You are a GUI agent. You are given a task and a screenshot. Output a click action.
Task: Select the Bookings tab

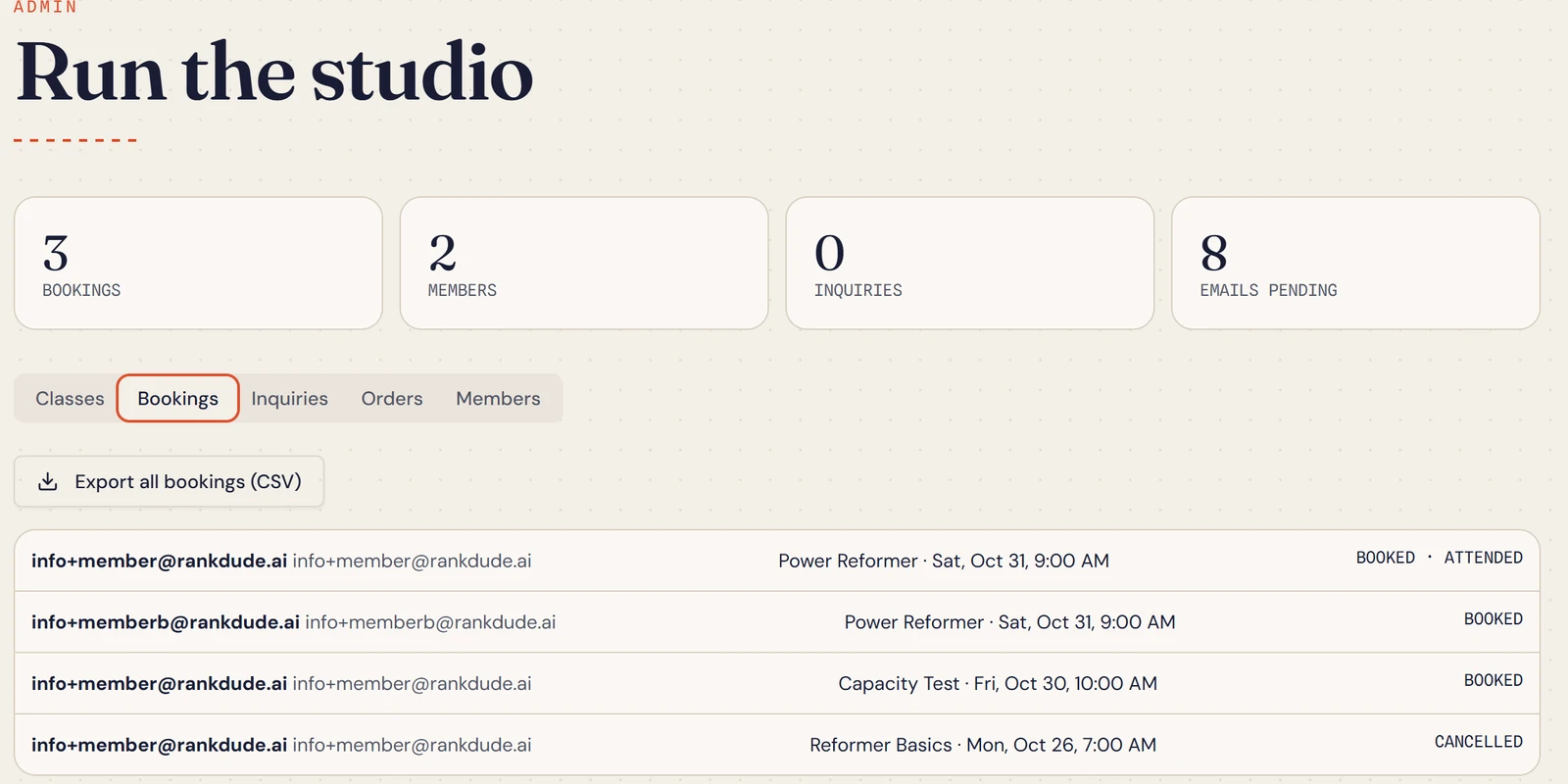(x=177, y=399)
